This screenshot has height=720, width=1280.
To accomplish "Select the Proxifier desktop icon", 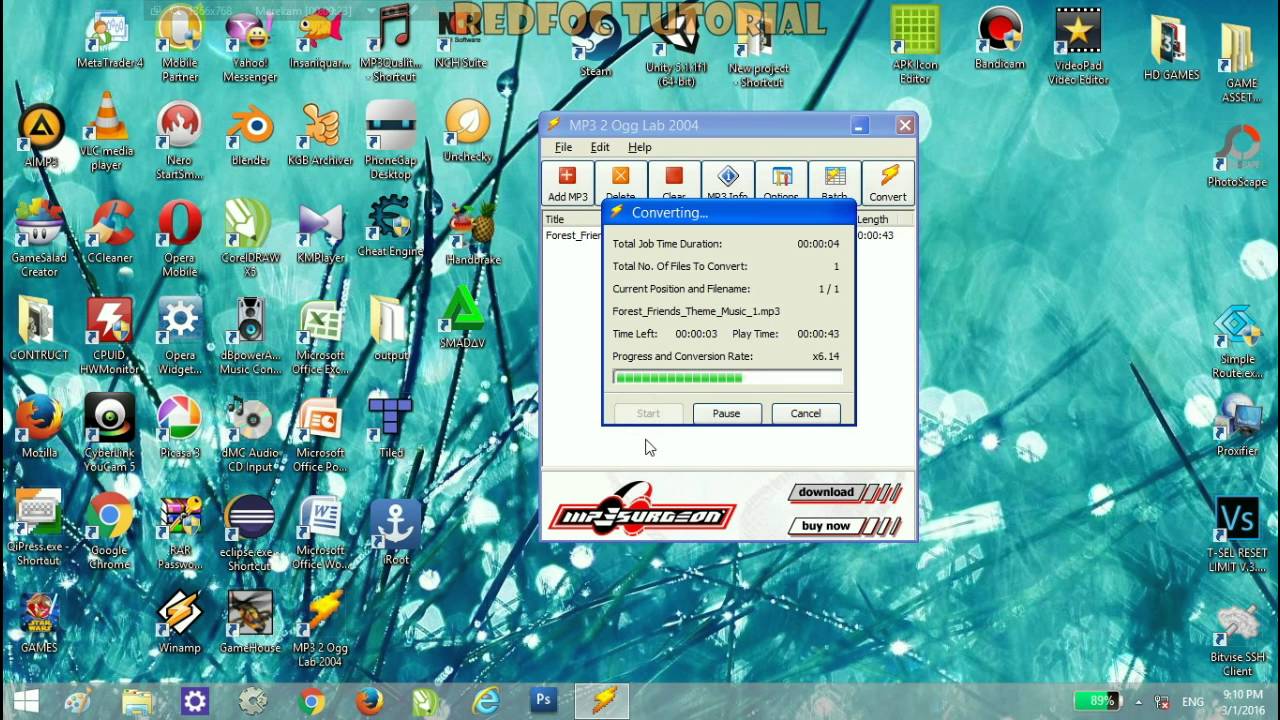I will (x=1237, y=427).
